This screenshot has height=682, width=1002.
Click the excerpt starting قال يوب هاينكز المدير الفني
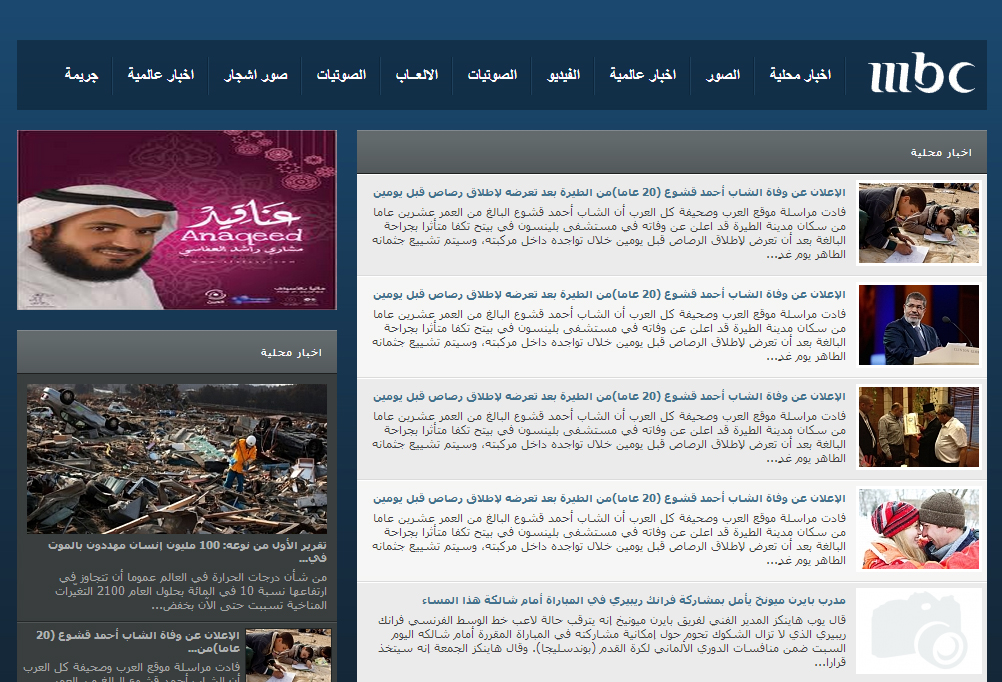point(612,641)
